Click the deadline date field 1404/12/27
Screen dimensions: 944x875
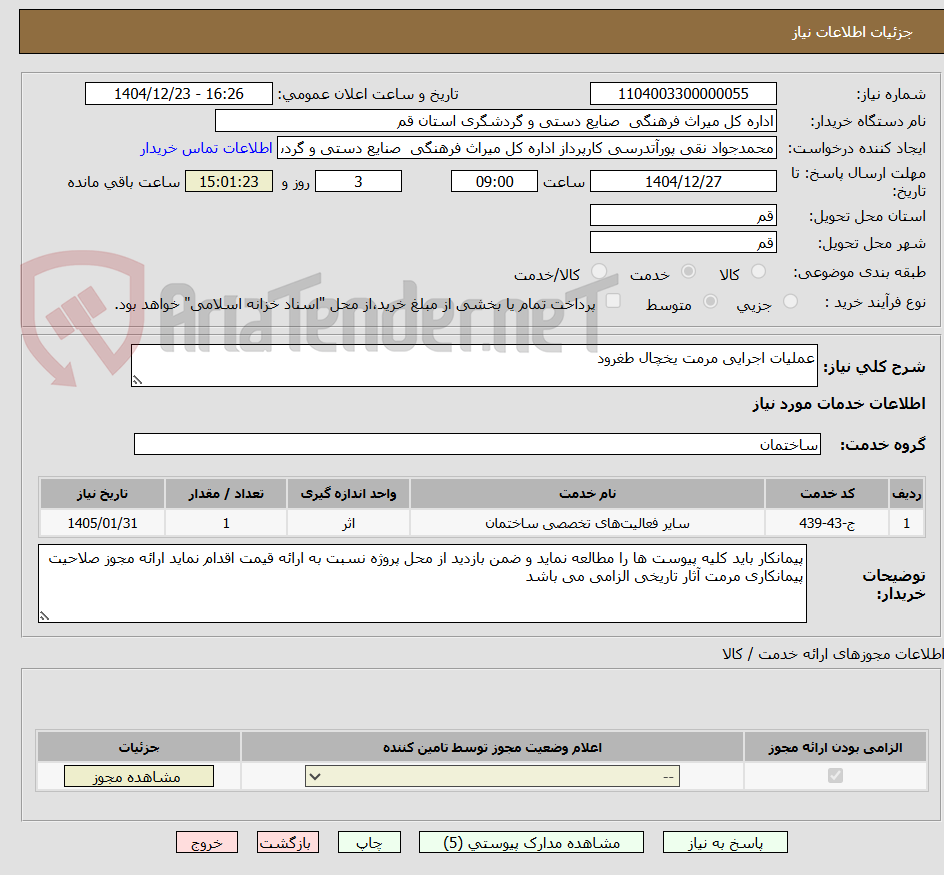tap(683, 181)
